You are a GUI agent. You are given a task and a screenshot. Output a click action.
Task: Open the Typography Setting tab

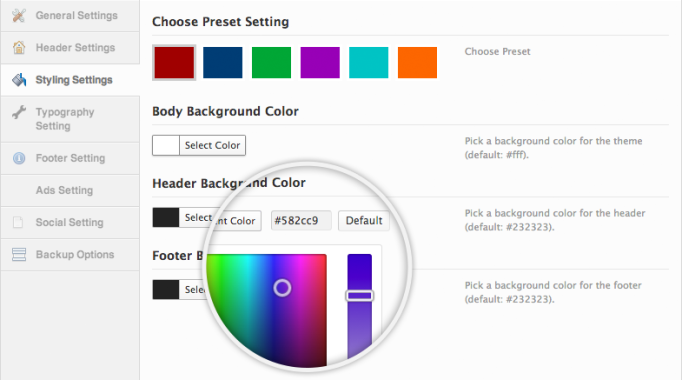tap(70, 119)
